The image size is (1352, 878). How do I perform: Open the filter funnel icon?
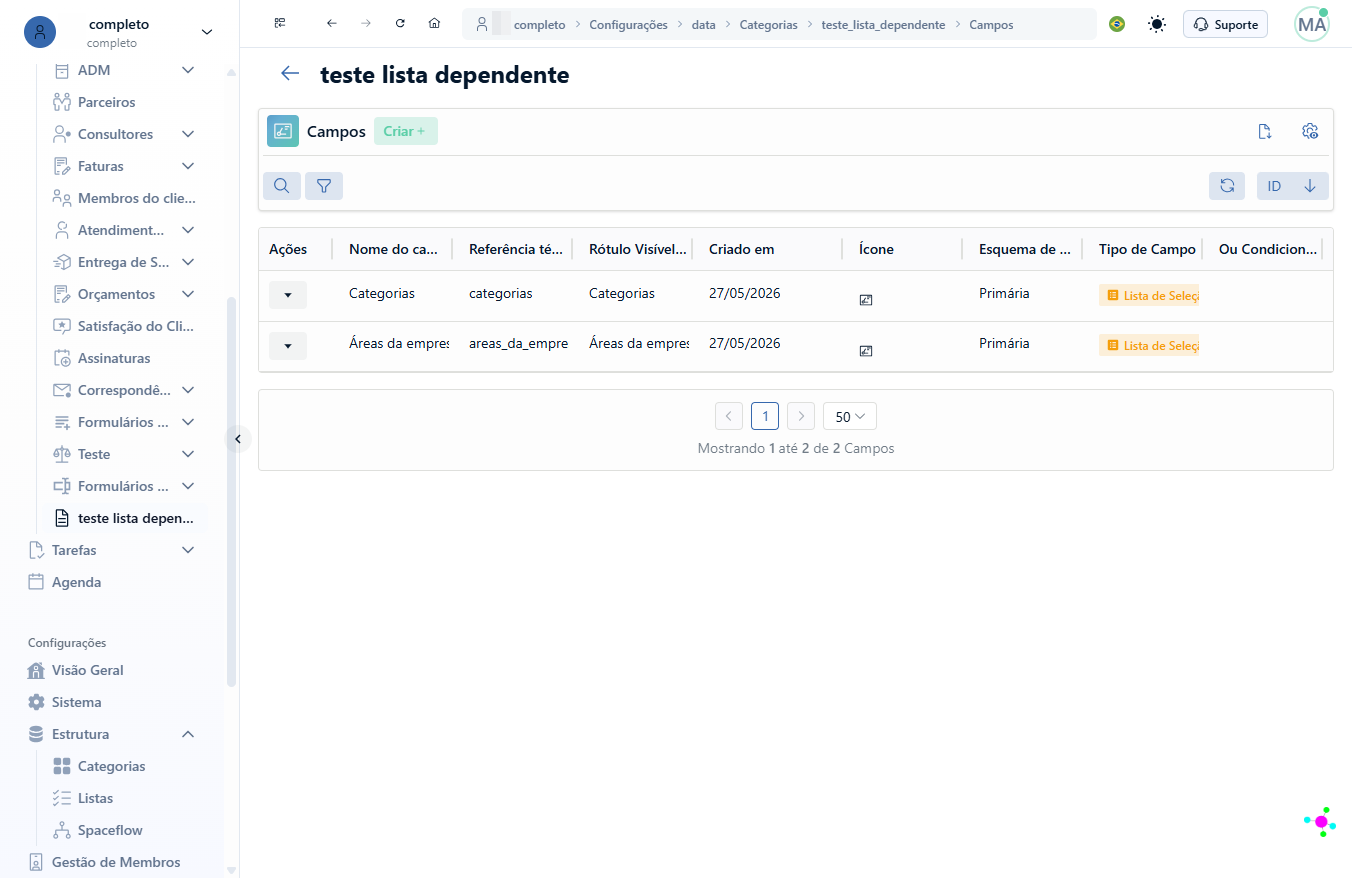pos(324,186)
